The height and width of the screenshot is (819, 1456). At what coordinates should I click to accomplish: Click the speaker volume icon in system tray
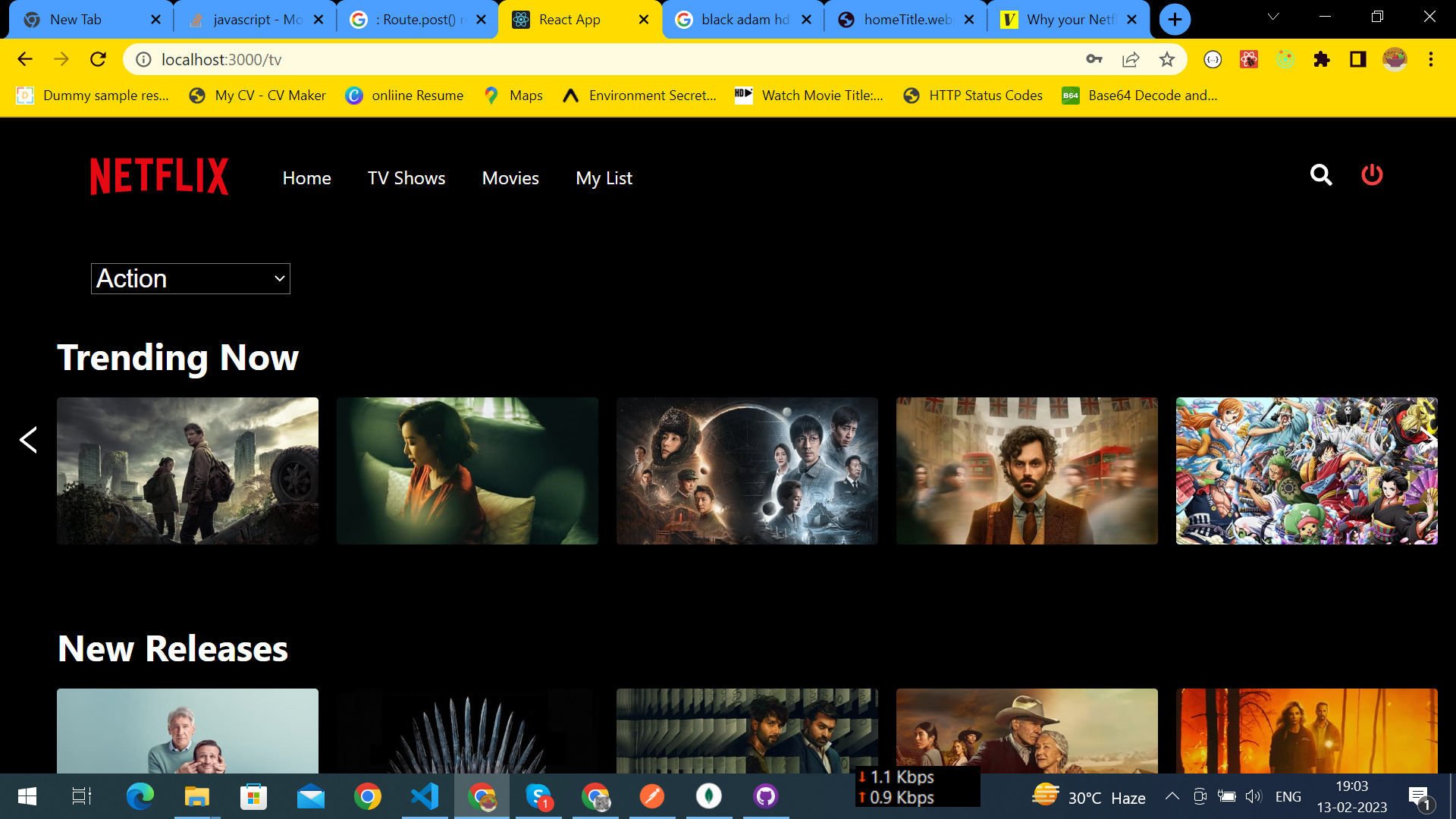1254,796
